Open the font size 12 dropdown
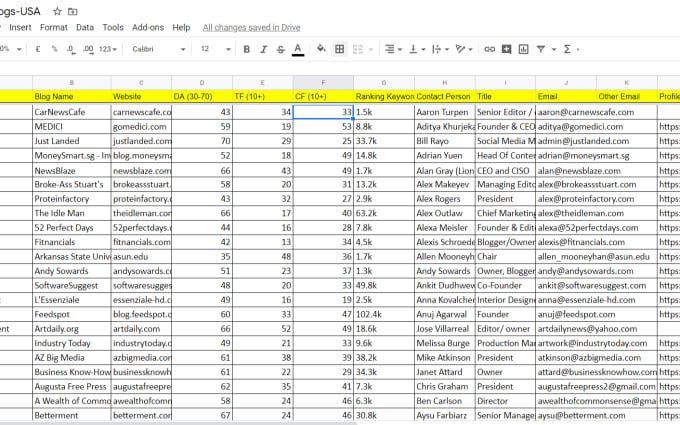This screenshot has height=425, width=680. pos(215,49)
